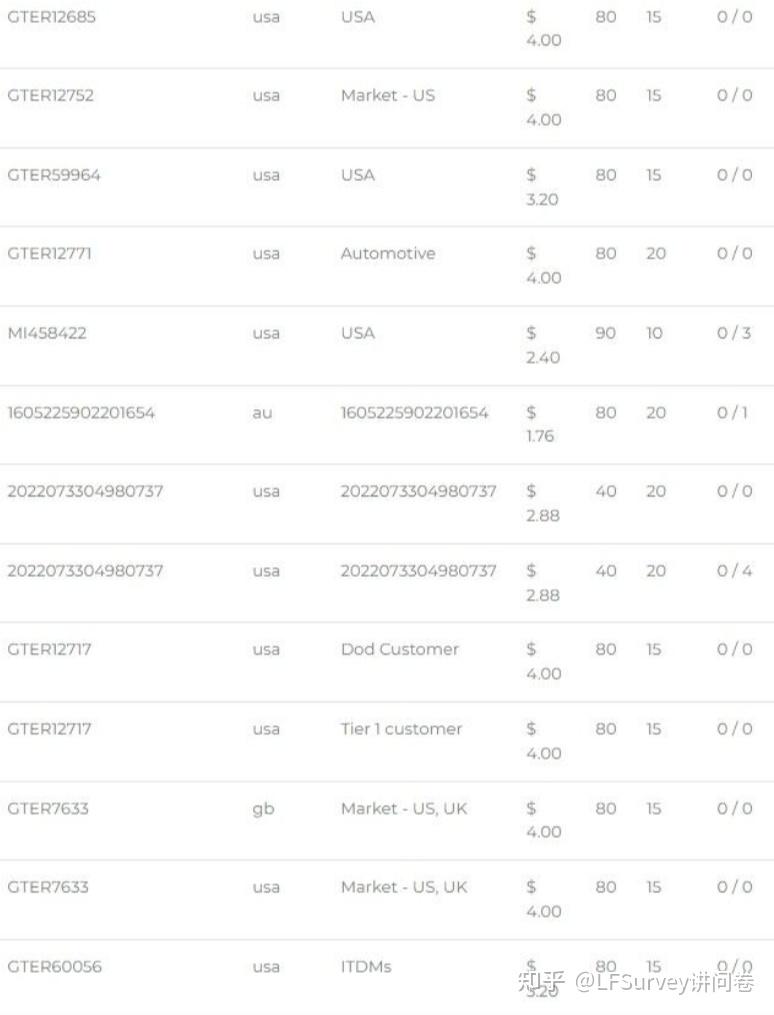This screenshot has height=1015, width=774.
Task: Open survey GTER59964
Action: pos(54,175)
